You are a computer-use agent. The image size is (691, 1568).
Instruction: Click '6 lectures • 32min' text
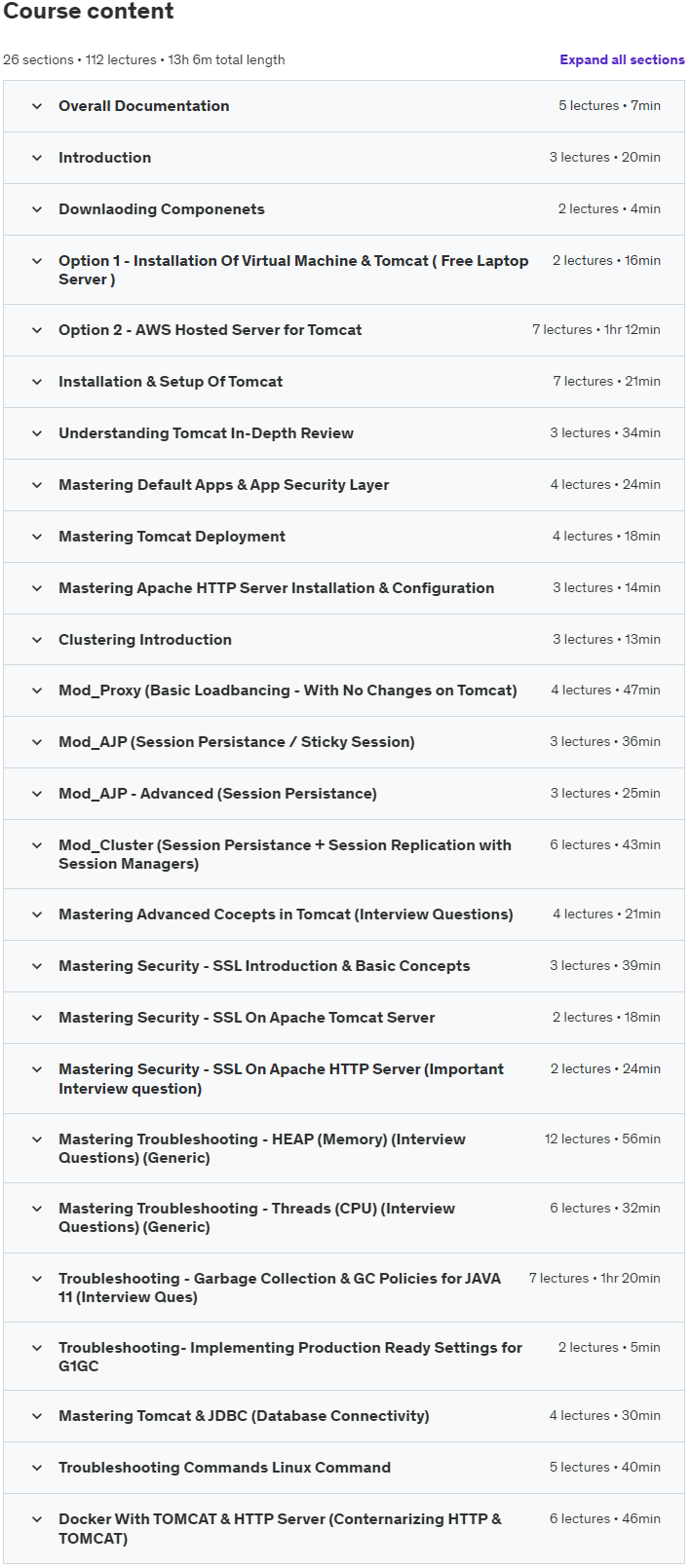pos(605,1208)
